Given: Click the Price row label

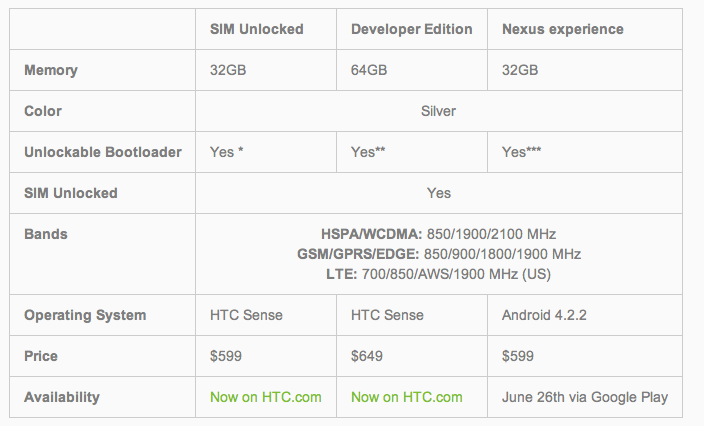Looking at the screenshot, I should 41,356.
